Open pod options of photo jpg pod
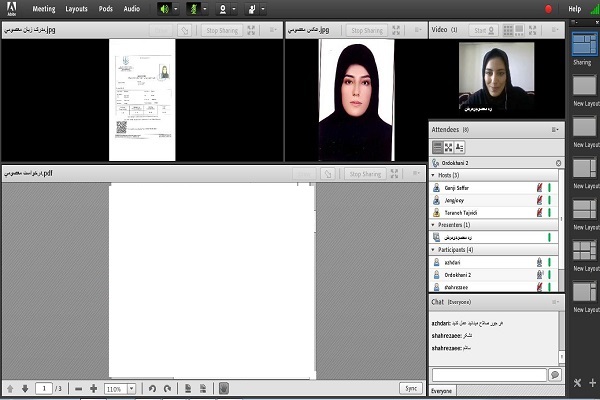The image size is (600, 400). pos(418,30)
